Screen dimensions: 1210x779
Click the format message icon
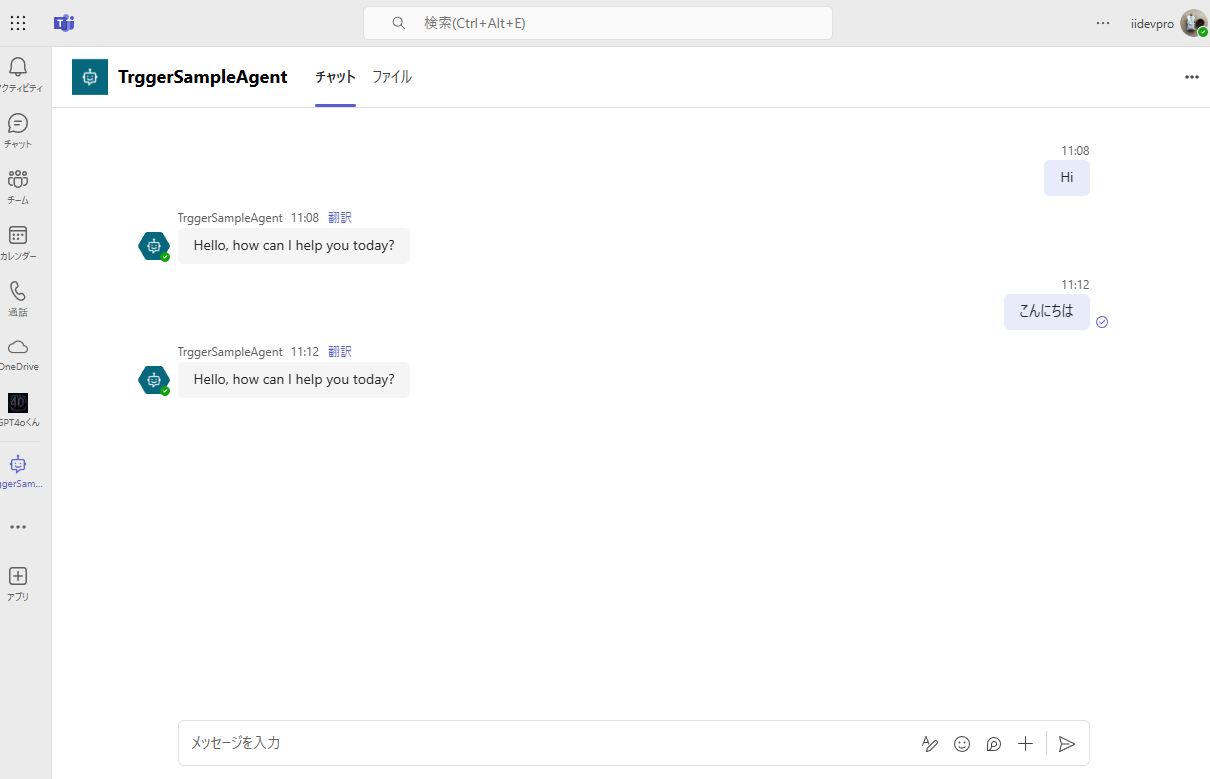pos(929,743)
